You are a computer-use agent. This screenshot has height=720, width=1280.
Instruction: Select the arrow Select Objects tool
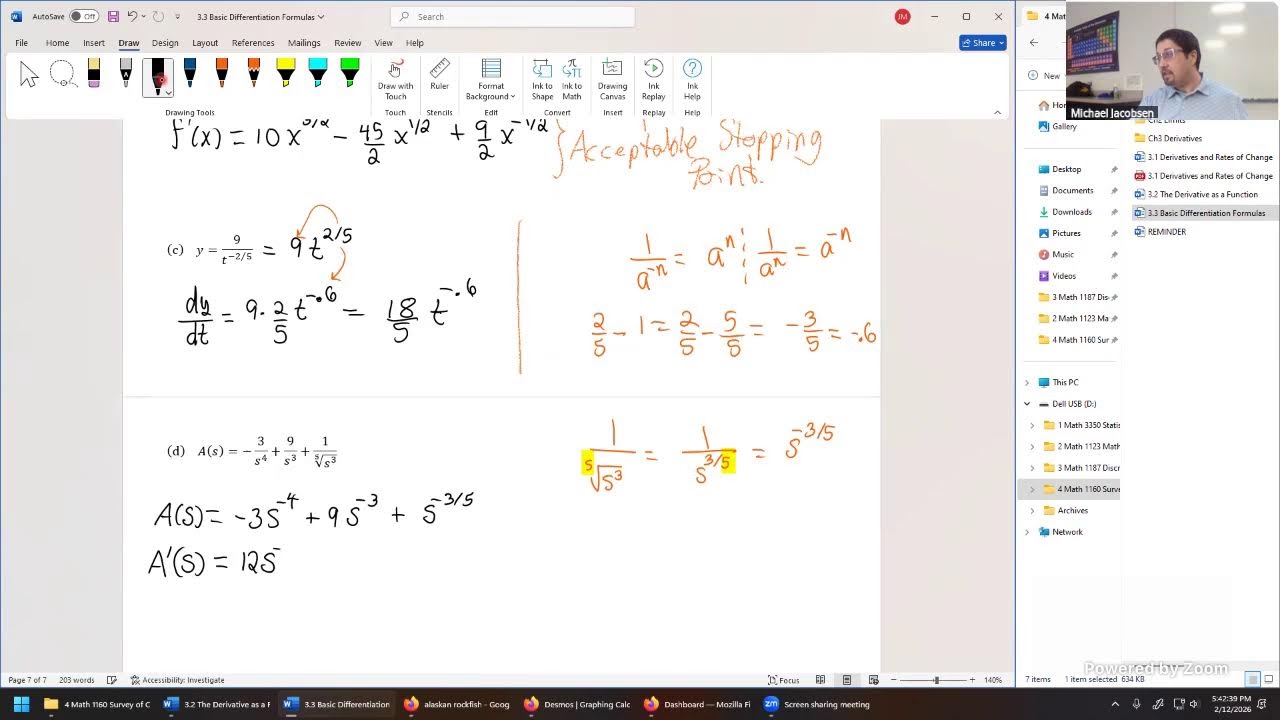29,74
